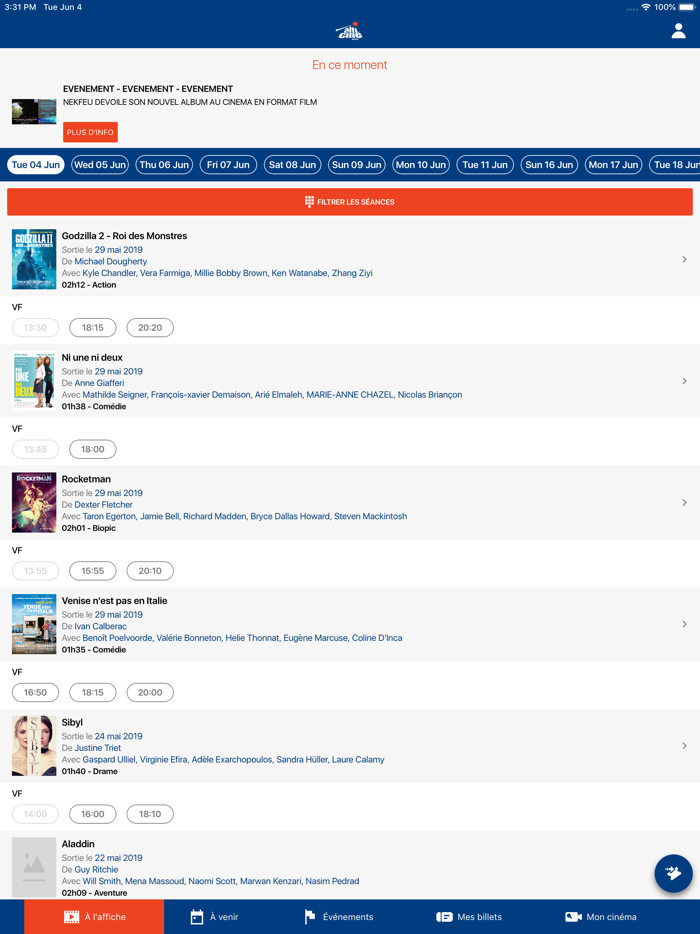This screenshot has height=934, width=700.
Task: Book Rocketman at 15:55
Action: (93, 571)
